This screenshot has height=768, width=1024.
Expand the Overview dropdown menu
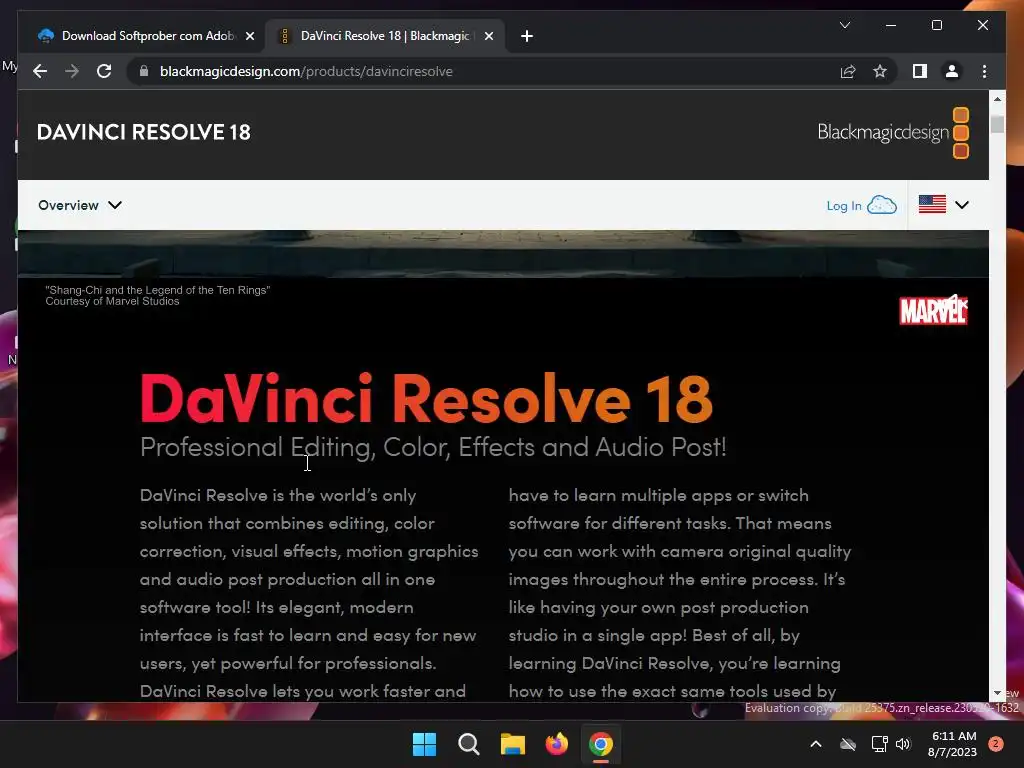point(80,205)
